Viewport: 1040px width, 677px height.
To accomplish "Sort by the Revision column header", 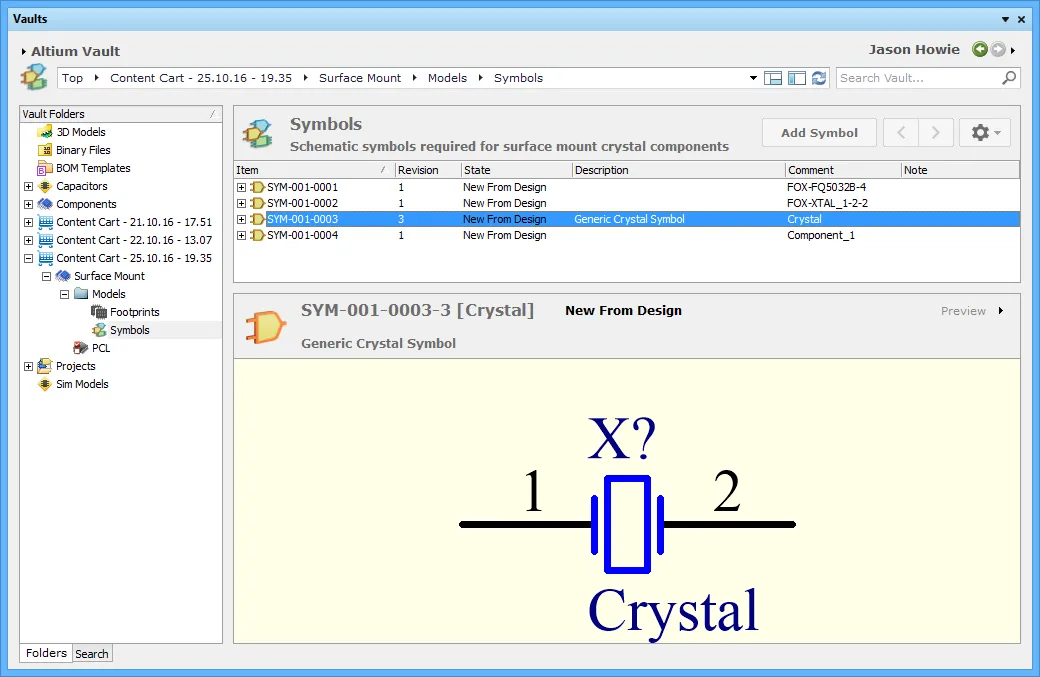I will (428, 170).
